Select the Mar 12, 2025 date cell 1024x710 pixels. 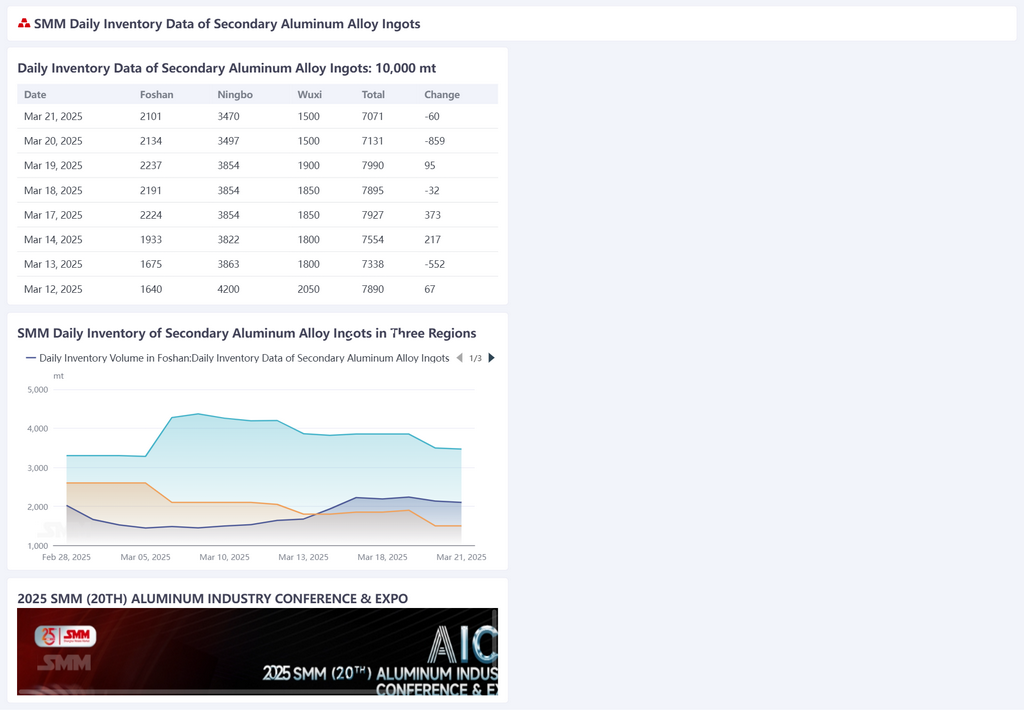(x=54, y=289)
